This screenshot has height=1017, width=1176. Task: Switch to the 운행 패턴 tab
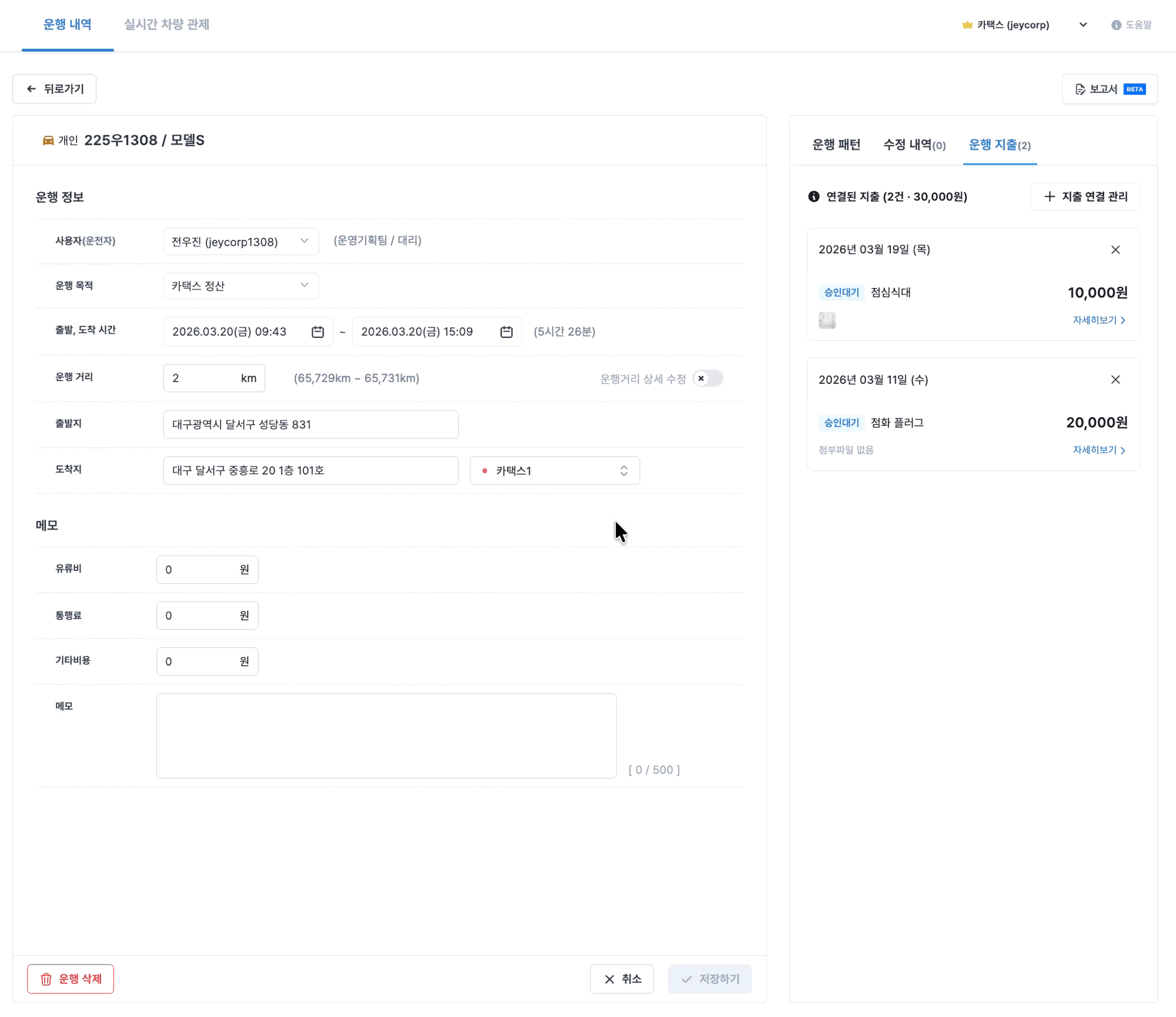pos(836,145)
